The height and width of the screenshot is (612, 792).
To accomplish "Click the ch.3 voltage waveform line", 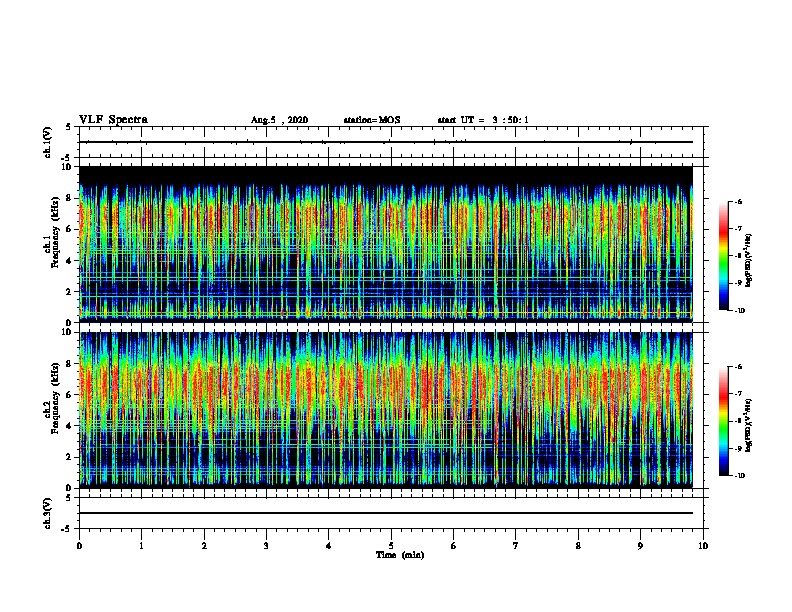I will click(x=386, y=513).
